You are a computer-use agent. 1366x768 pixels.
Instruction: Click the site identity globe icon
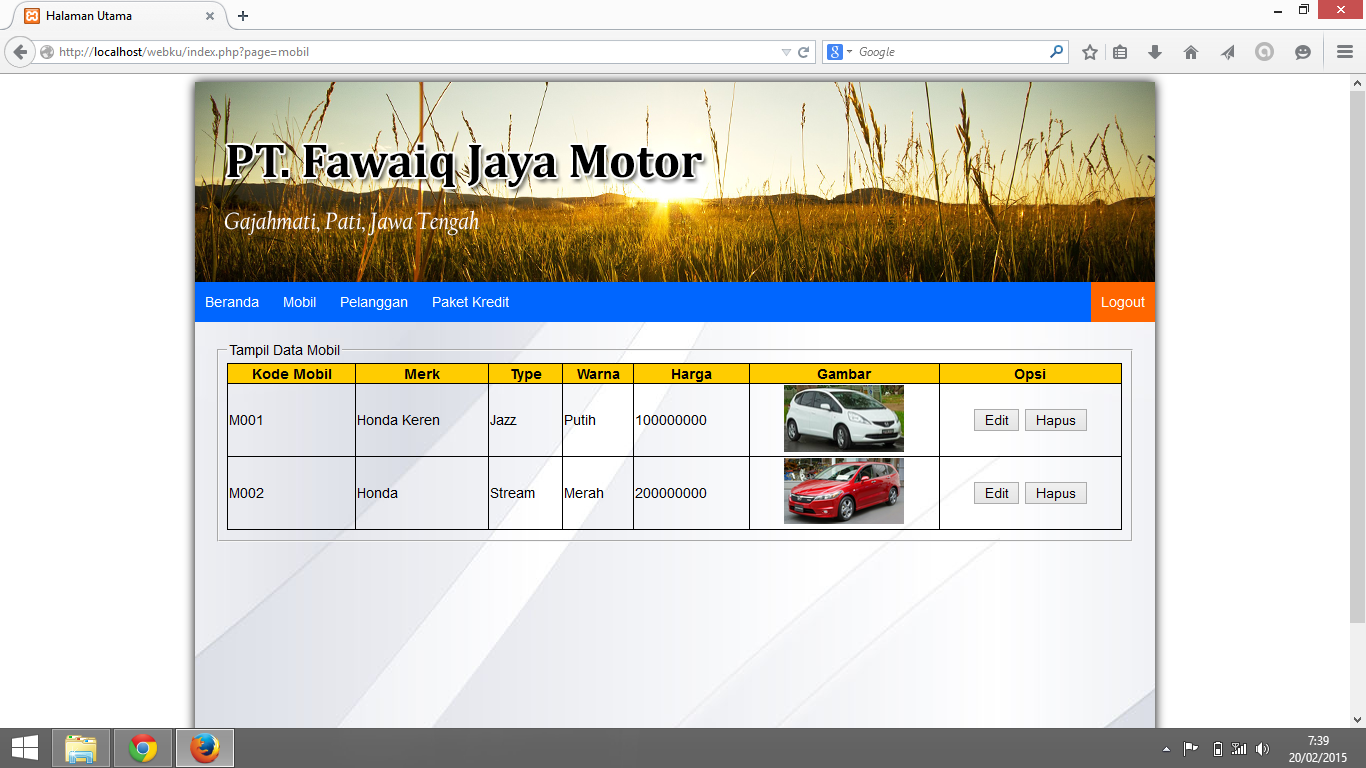pos(47,52)
